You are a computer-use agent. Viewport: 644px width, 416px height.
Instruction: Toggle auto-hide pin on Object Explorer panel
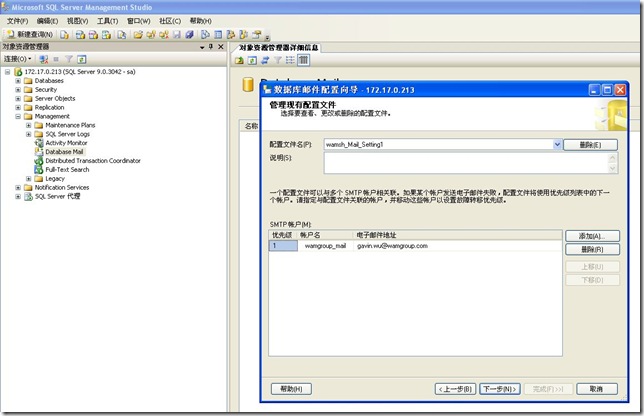click(x=211, y=47)
